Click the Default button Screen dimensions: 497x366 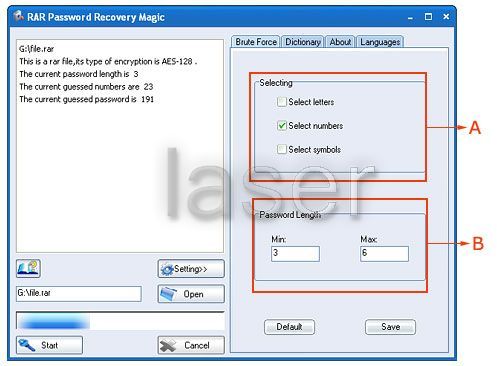pyautogui.click(x=289, y=327)
